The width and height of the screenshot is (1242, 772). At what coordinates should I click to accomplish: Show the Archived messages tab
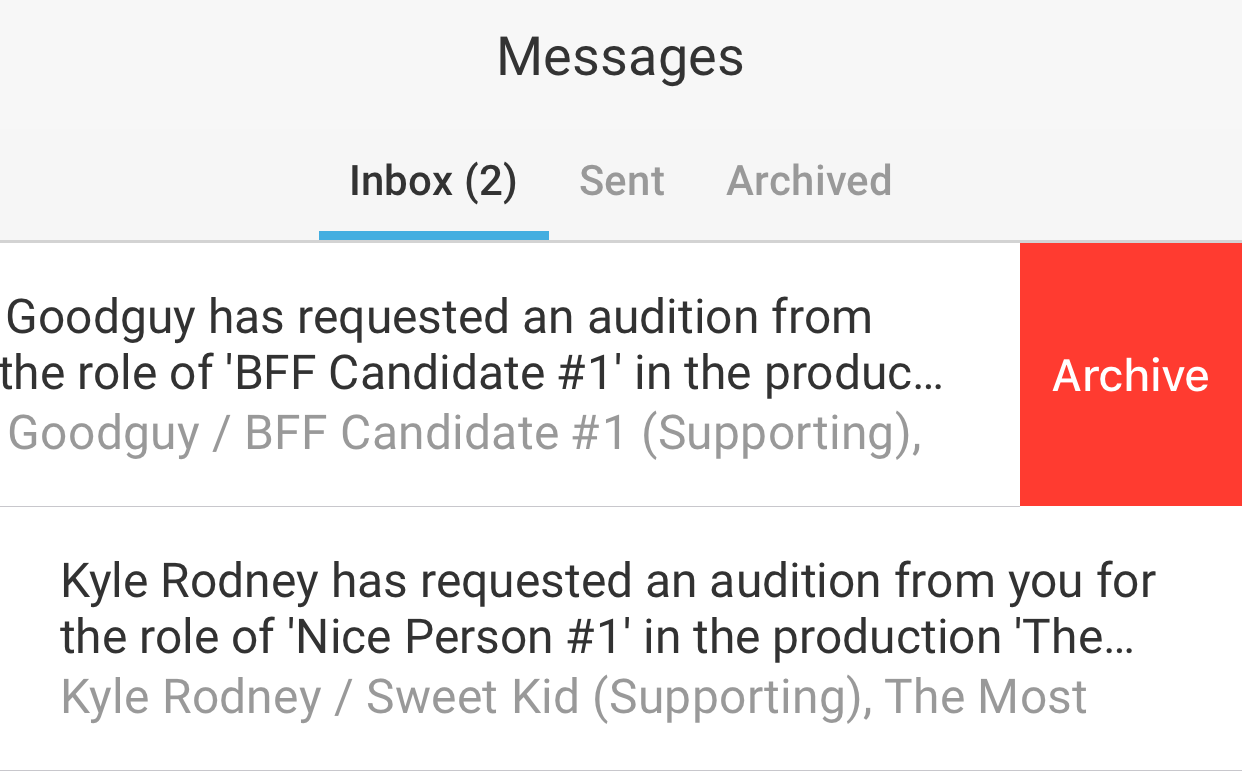(808, 182)
